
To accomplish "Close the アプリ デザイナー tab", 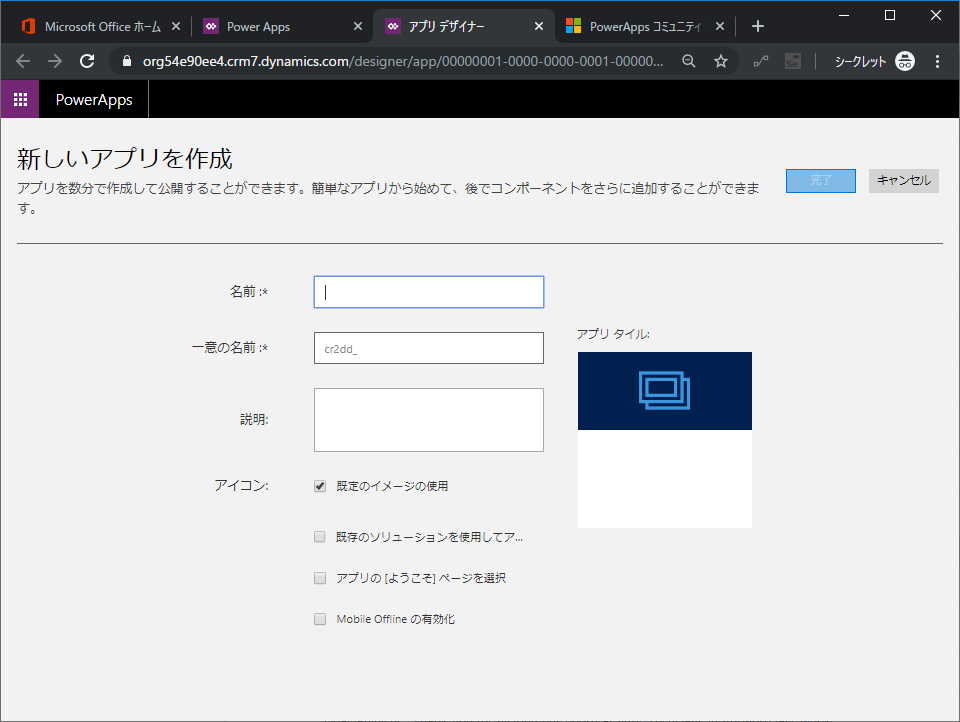I will pyautogui.click(x=539, y=26).
